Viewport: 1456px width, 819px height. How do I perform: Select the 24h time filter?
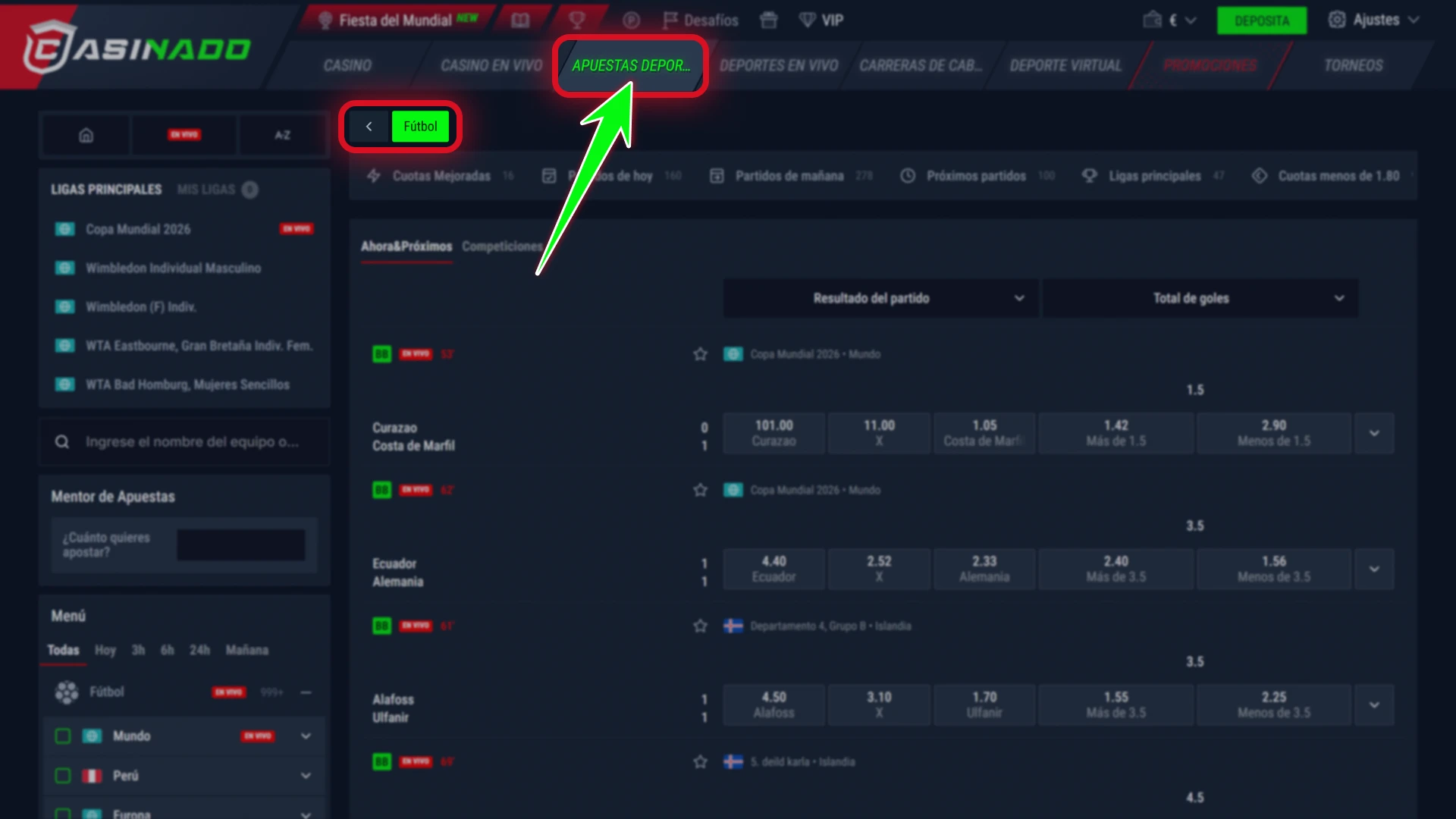pyautogui.click(x=199, y=650)
